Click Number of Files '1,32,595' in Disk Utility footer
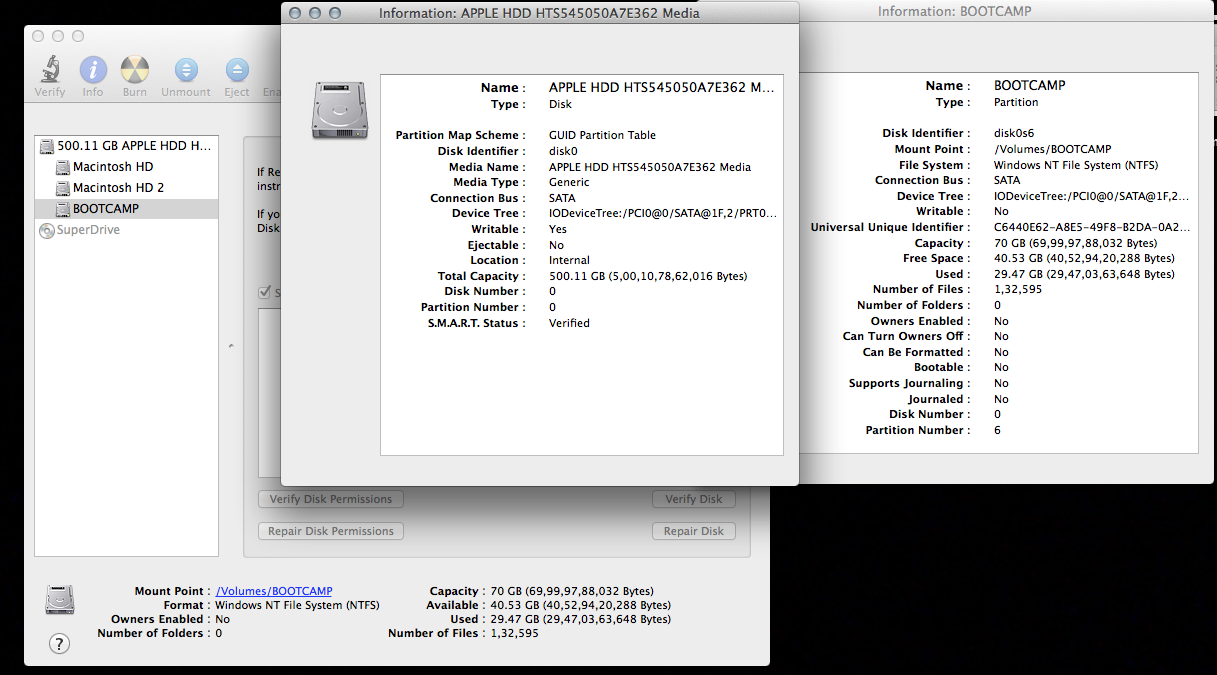Viewport: 1217px width, 675px height. [x=514, y=633]
